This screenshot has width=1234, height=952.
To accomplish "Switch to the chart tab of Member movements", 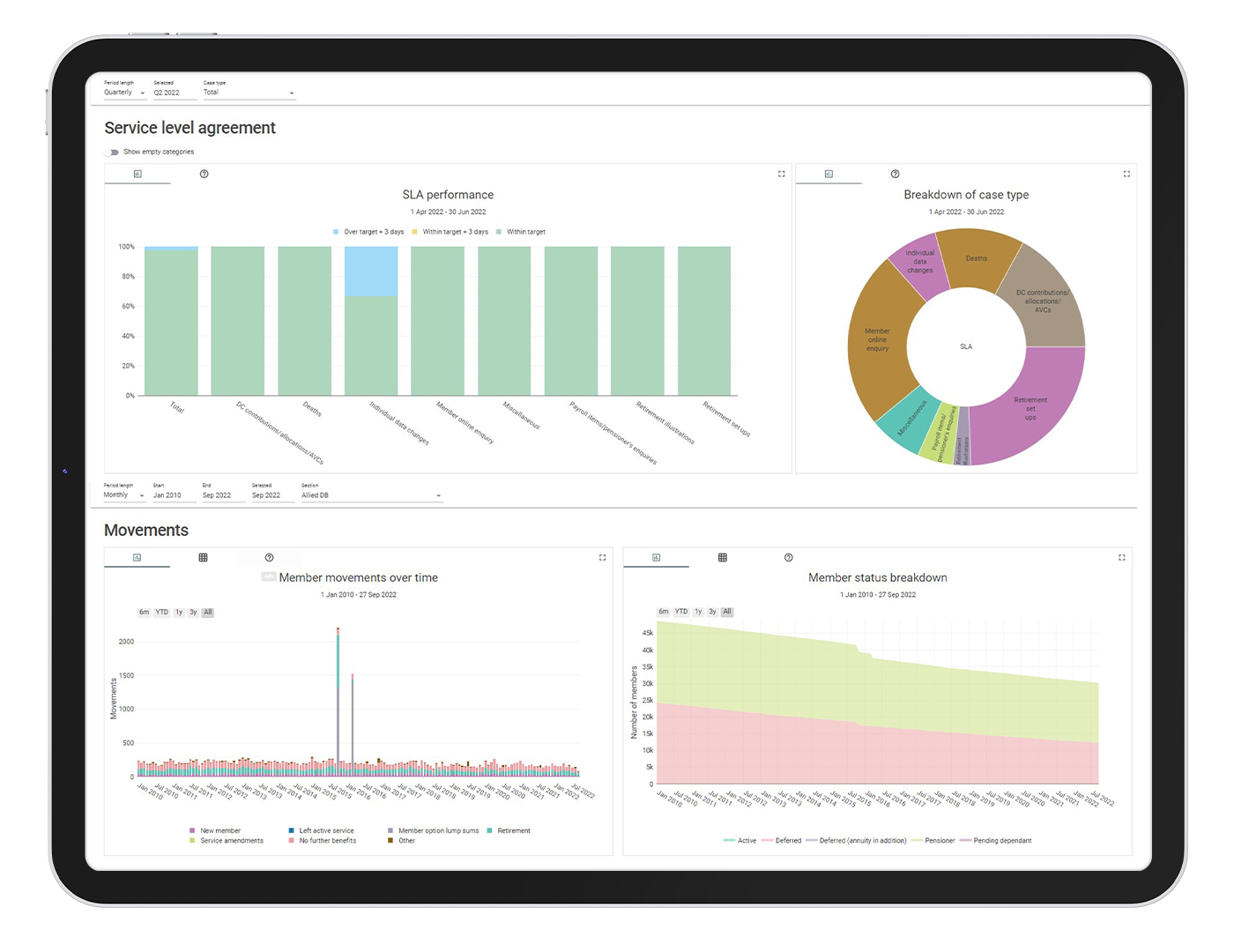I will [137, 557].
